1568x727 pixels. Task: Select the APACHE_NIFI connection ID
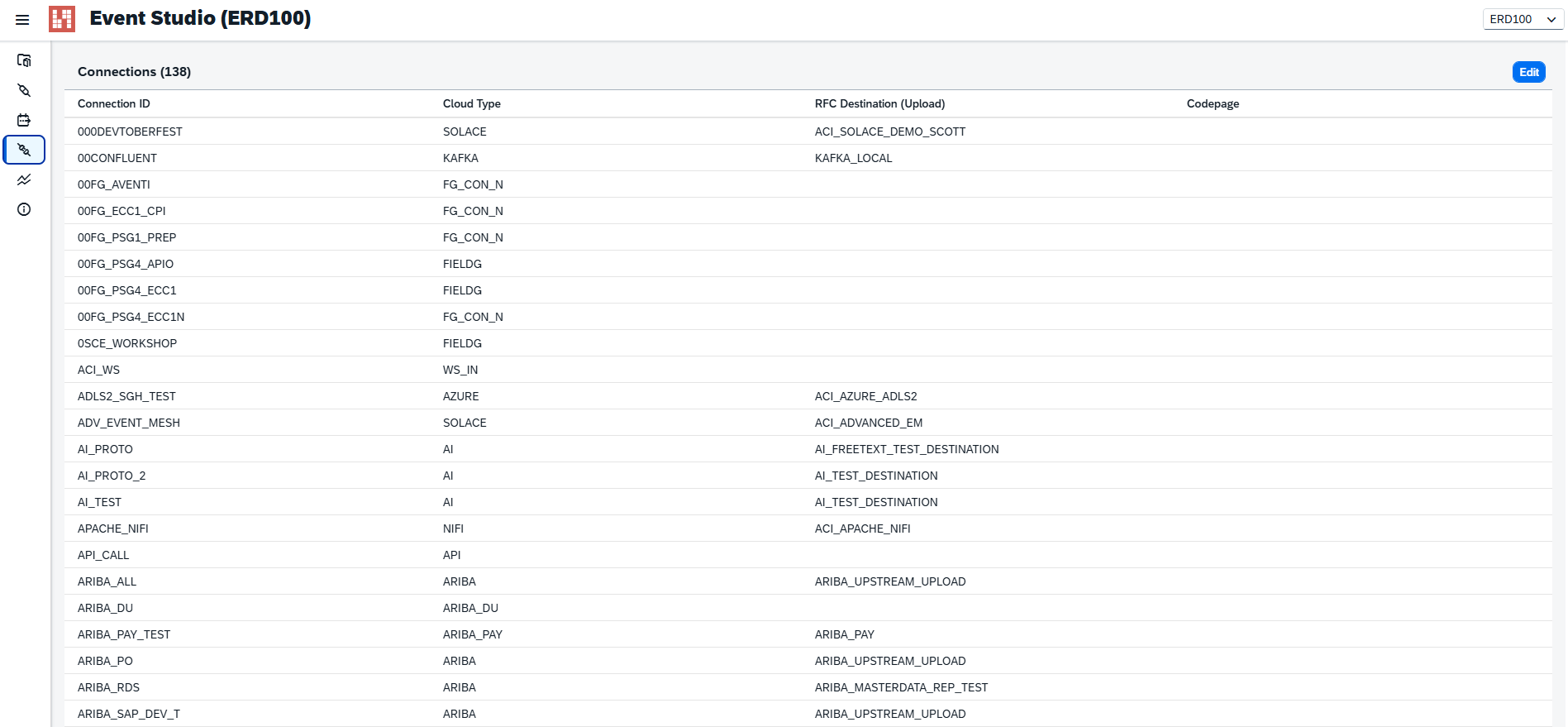click(113, 529)
